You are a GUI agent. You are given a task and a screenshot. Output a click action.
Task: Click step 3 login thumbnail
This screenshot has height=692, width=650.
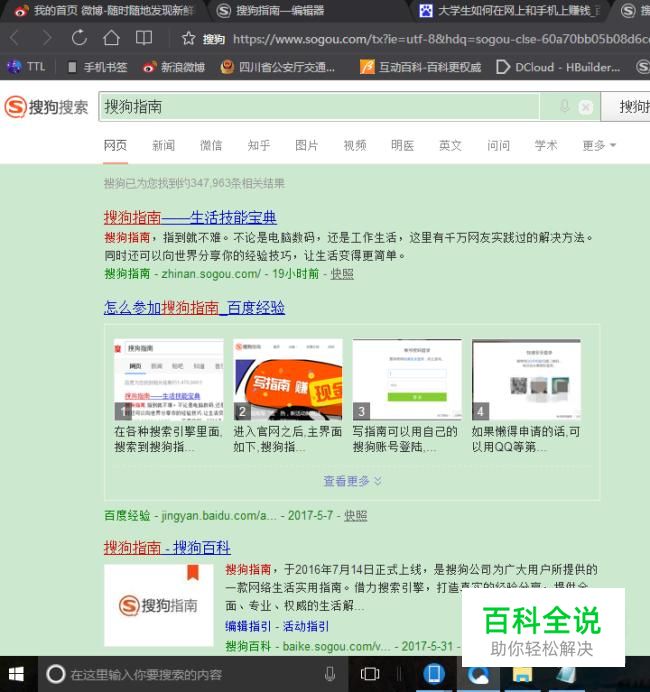point(407,380)
